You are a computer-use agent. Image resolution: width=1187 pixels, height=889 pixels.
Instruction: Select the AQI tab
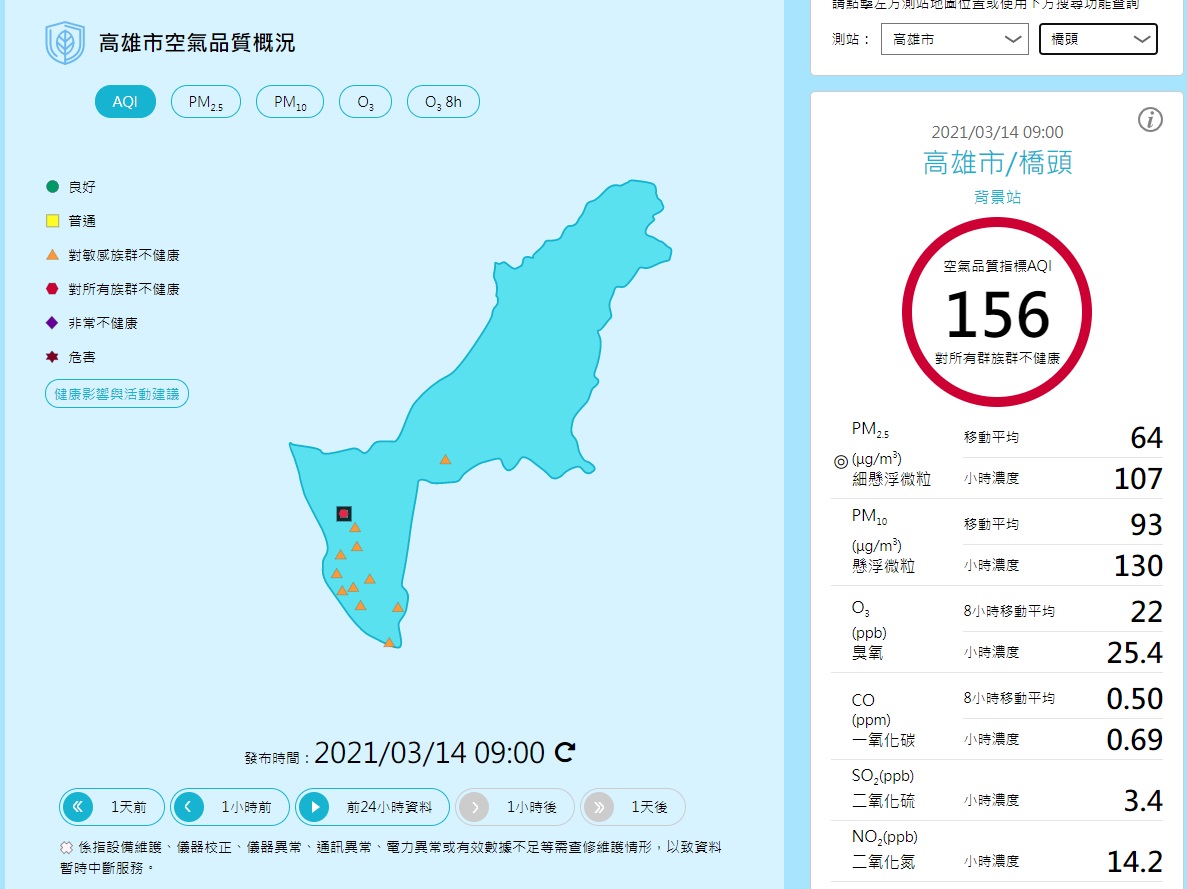(x=125, y=101)
